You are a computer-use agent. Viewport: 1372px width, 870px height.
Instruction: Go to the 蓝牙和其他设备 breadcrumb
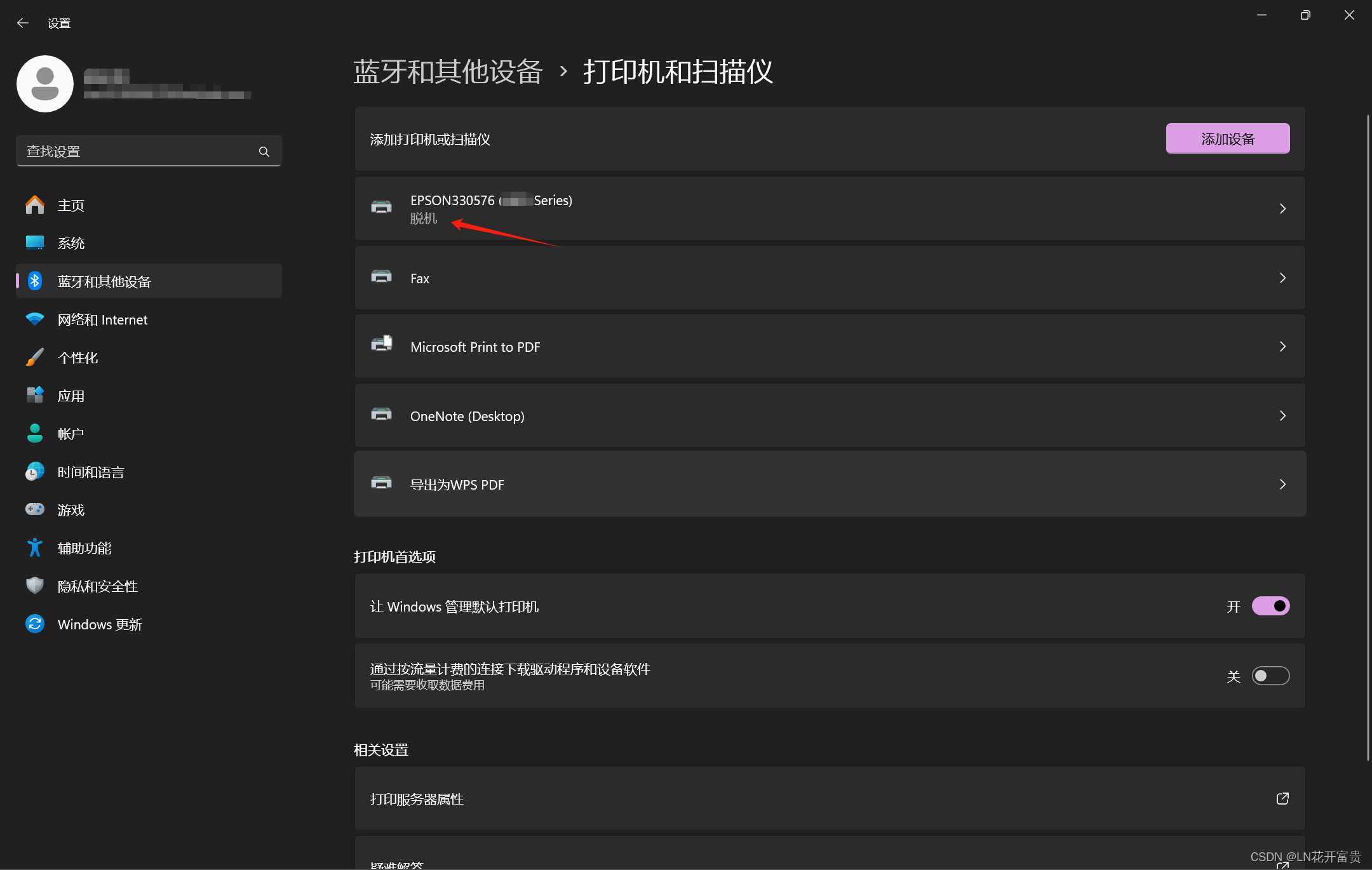point(448,71)
